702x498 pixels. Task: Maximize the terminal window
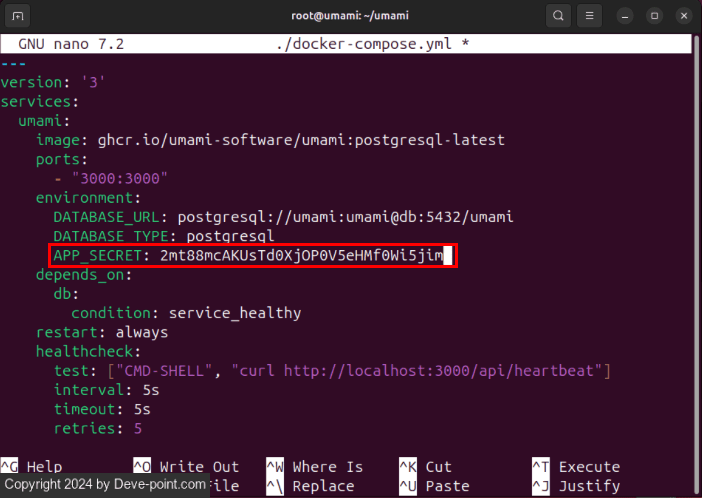654,16
